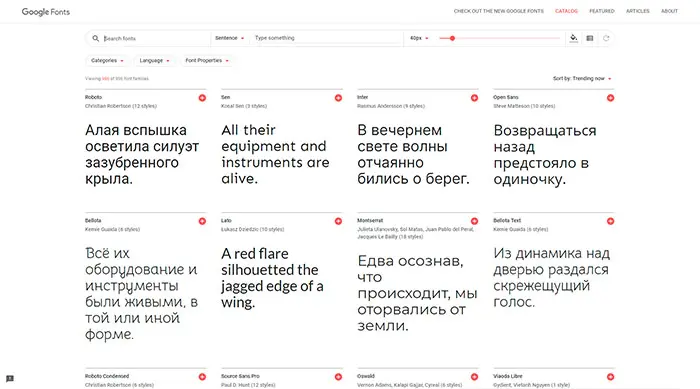Add Roboto Condensed with plus icon
700x389 pixels.
(202, 377)
